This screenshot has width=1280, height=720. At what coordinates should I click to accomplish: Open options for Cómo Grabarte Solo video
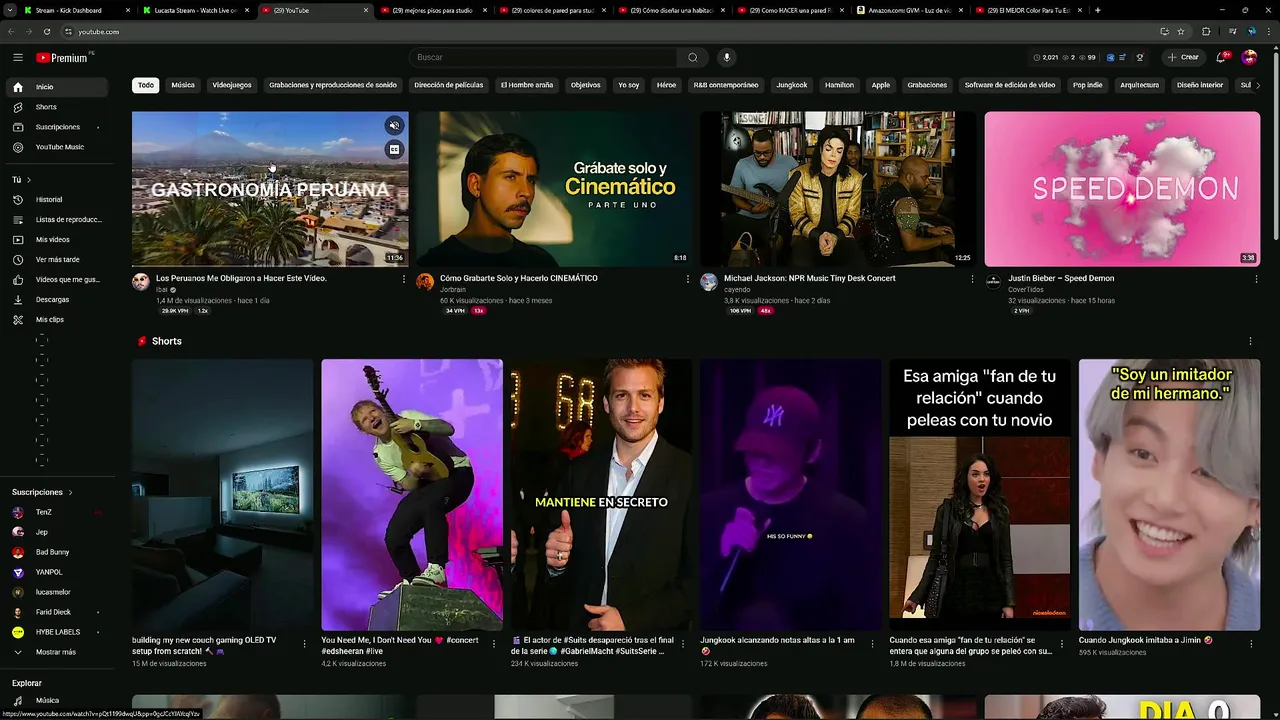(688, 279)
